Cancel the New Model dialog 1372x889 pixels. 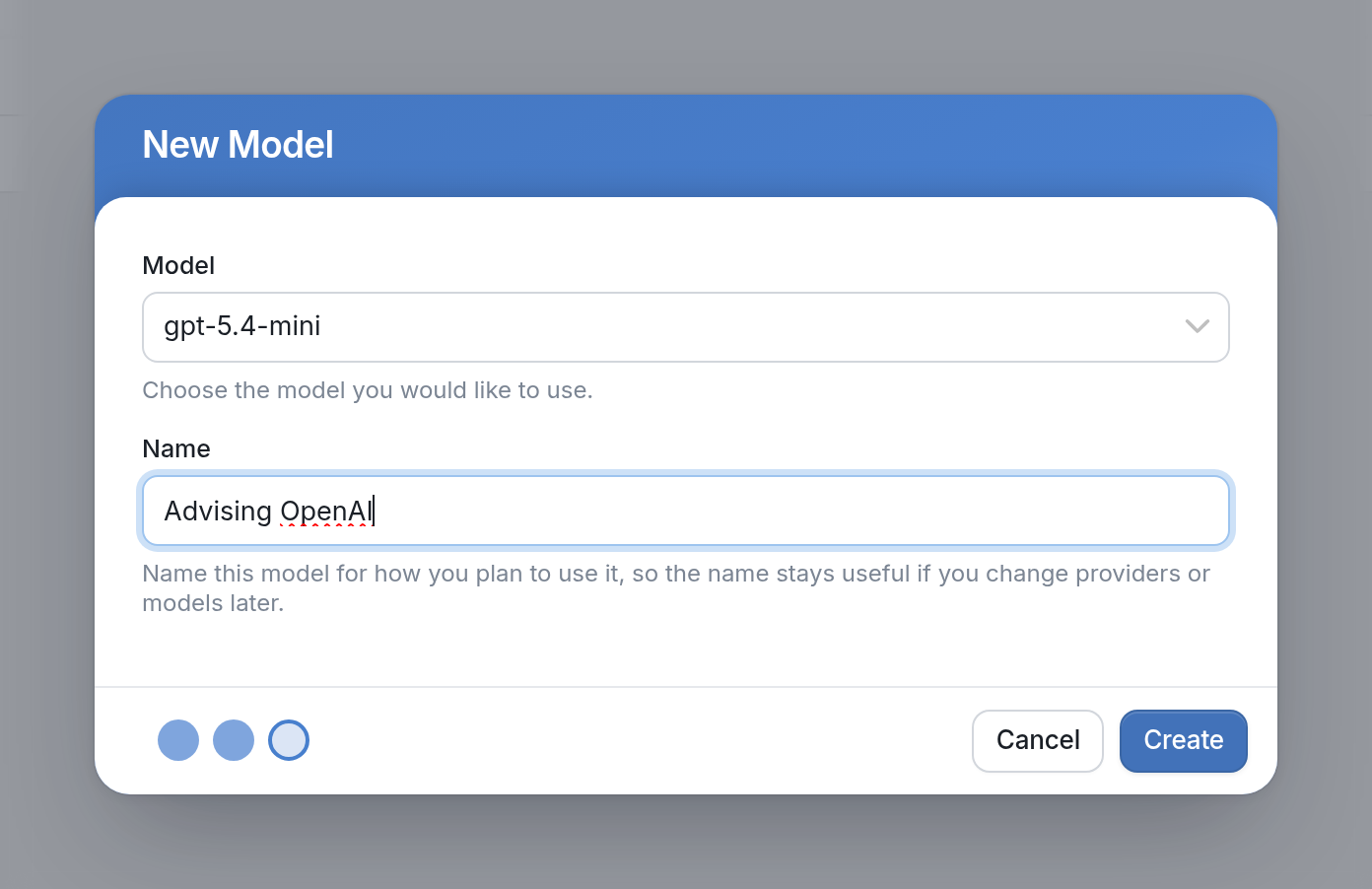(1038, 741)
